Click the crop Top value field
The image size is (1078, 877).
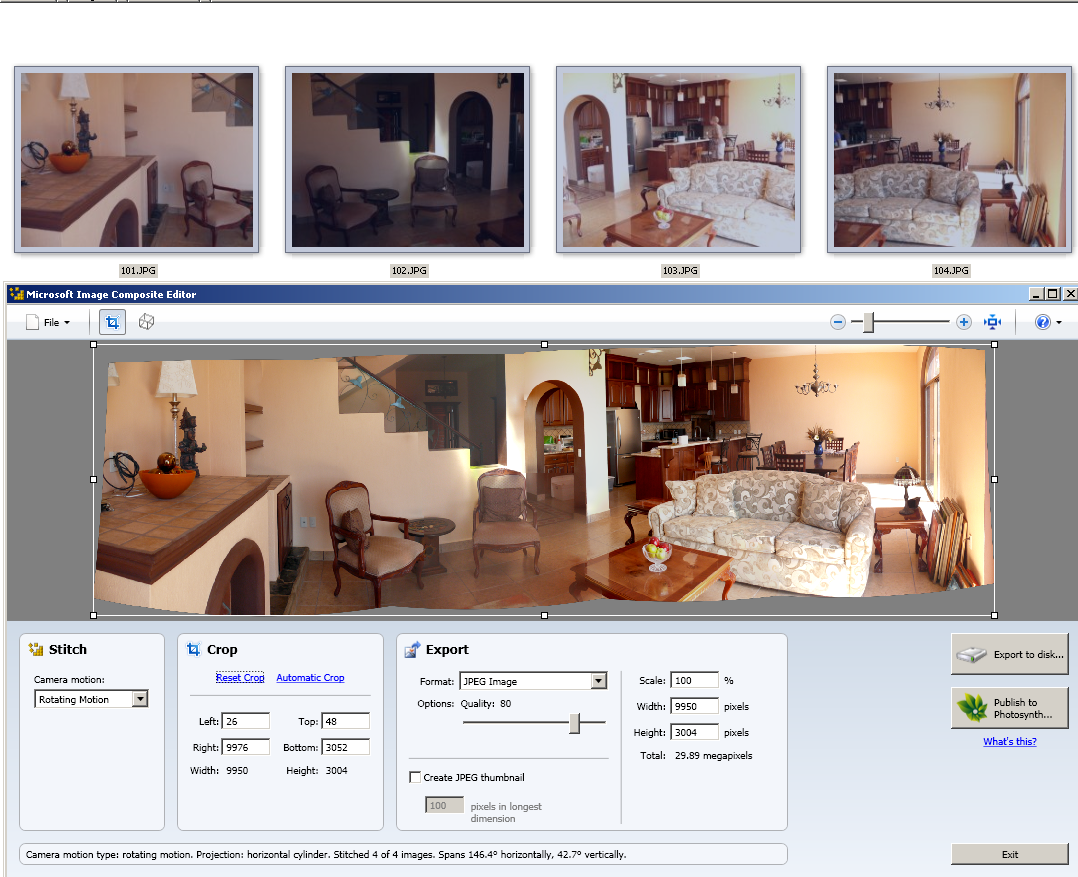(345, 721)
